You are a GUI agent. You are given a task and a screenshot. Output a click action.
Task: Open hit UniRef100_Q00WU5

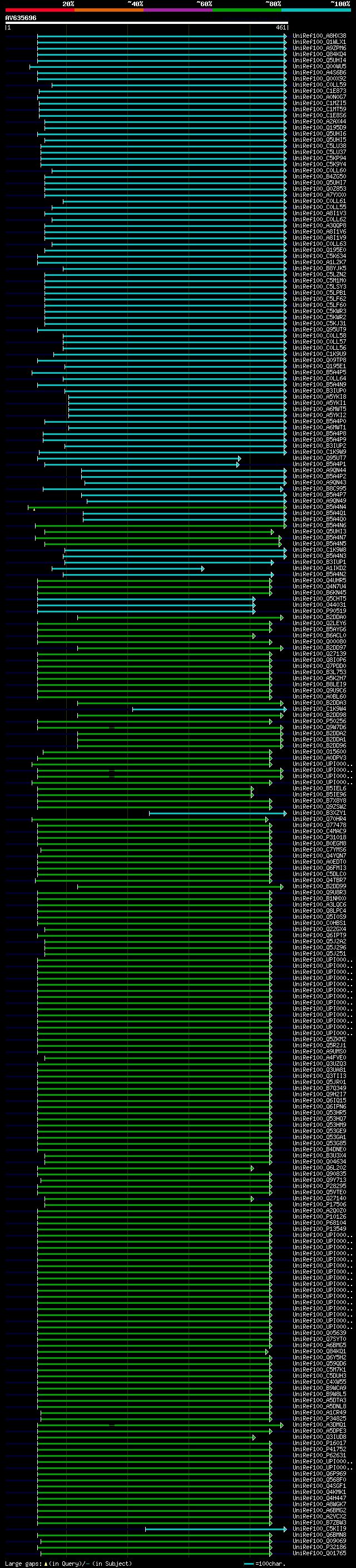click(x=319, y=66)
